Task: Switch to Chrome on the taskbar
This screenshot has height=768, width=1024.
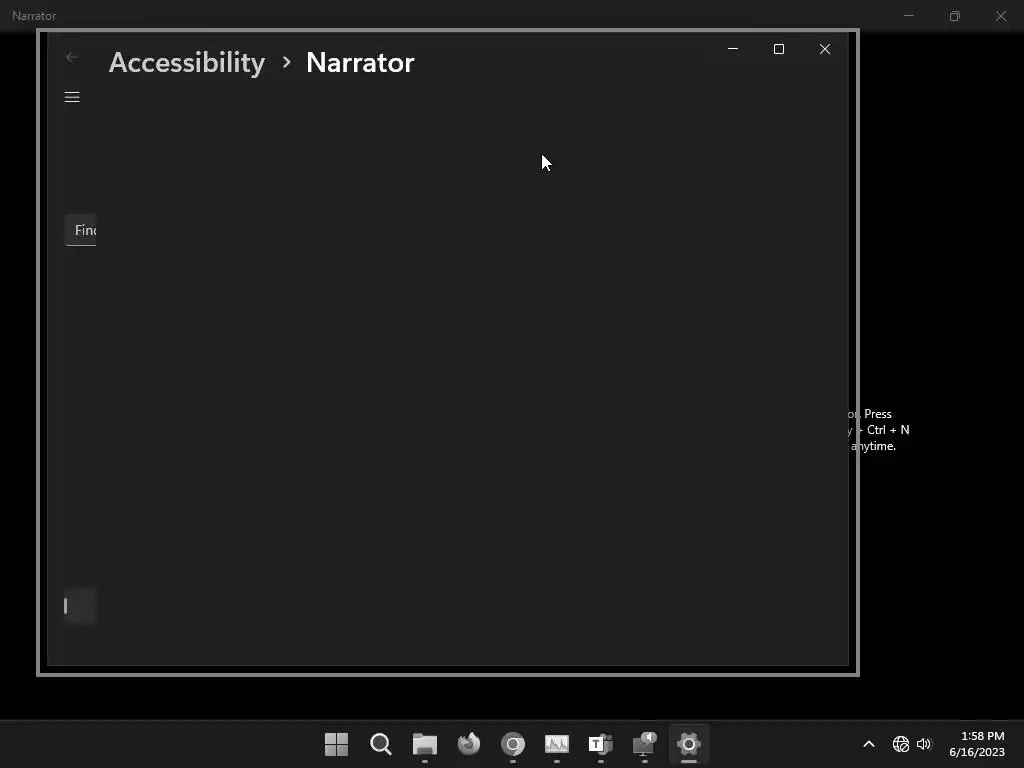Action: click(513, 744)
